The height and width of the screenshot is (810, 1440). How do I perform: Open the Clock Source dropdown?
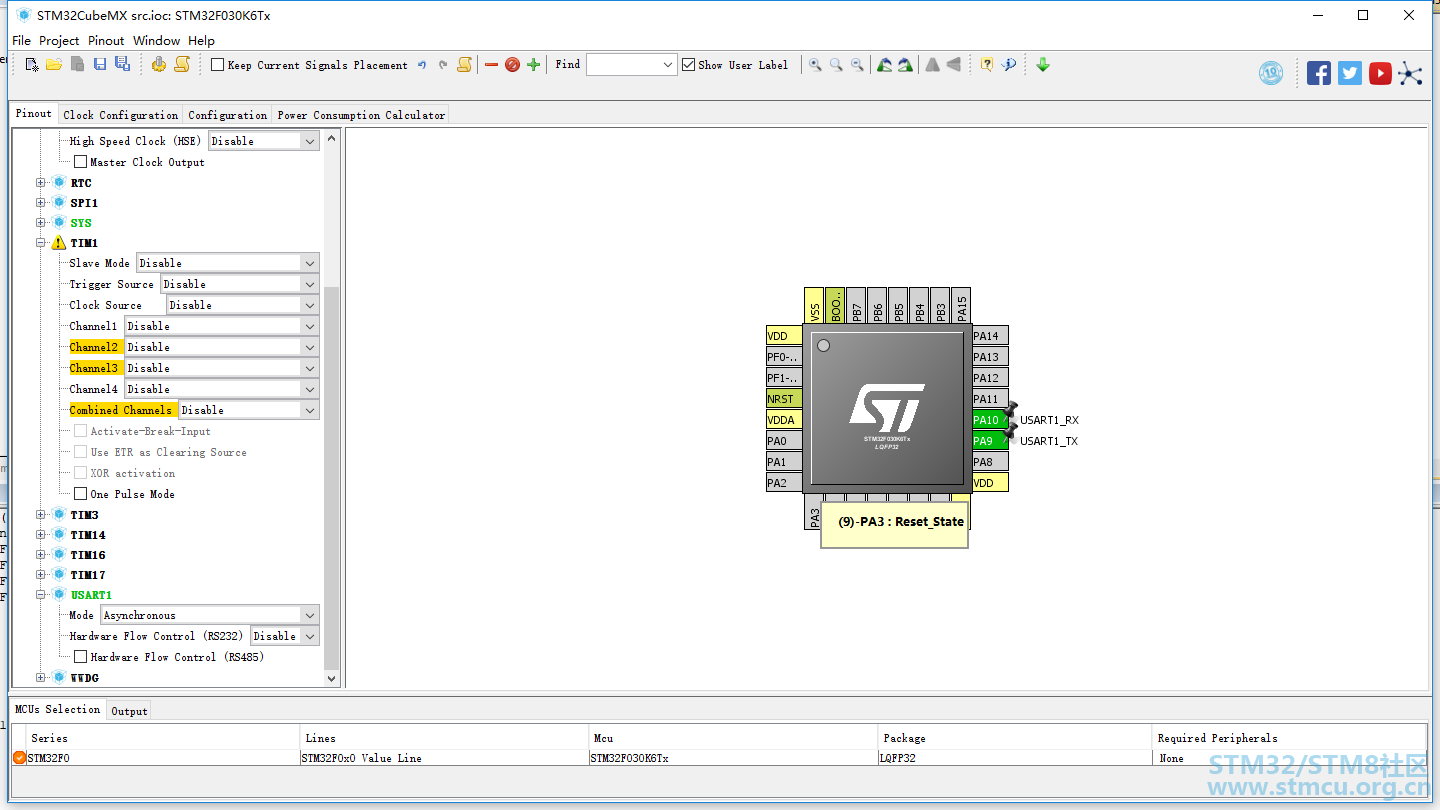[243, 305]
